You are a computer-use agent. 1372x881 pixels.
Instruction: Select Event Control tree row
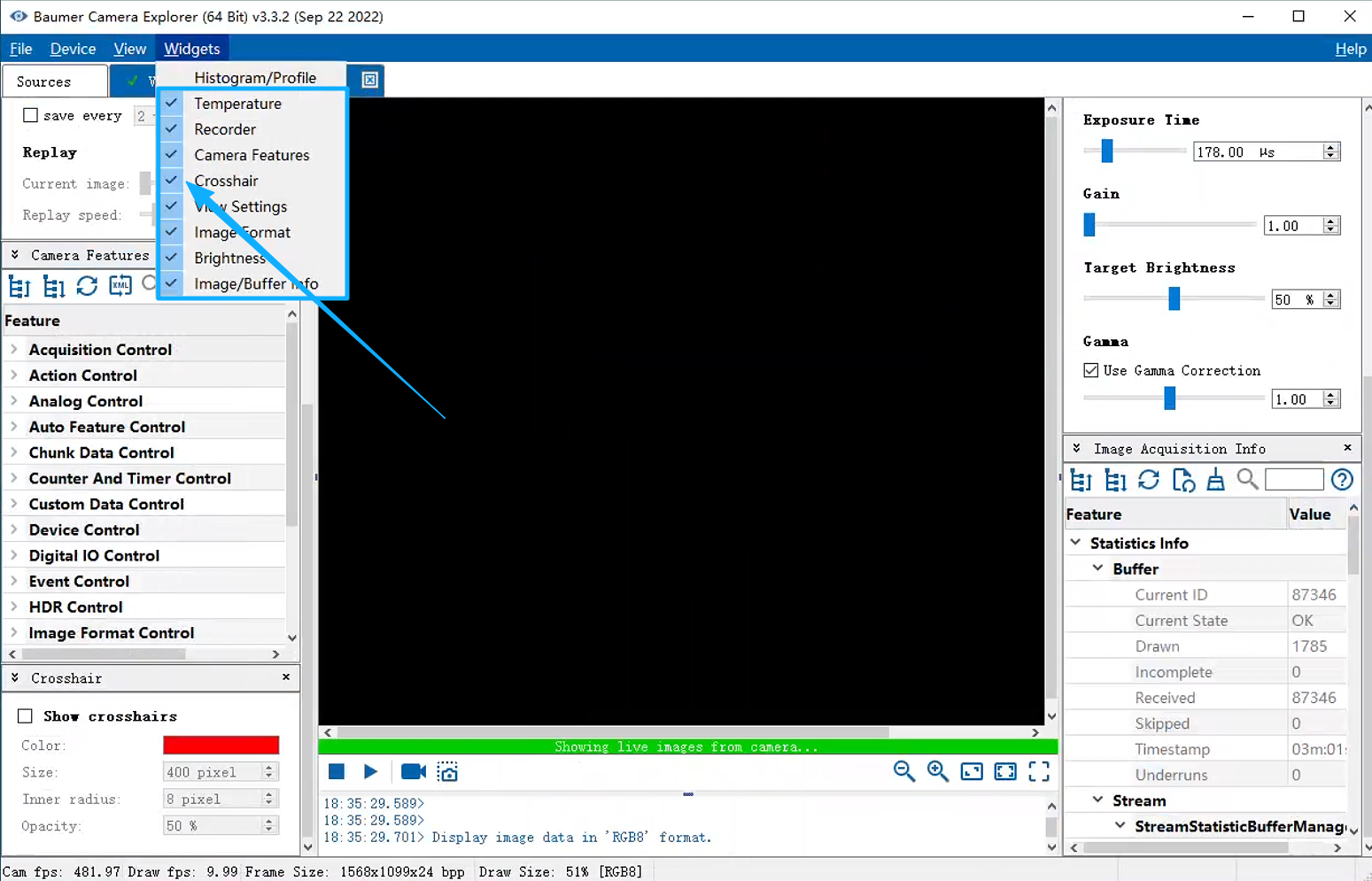pos(146,581)
